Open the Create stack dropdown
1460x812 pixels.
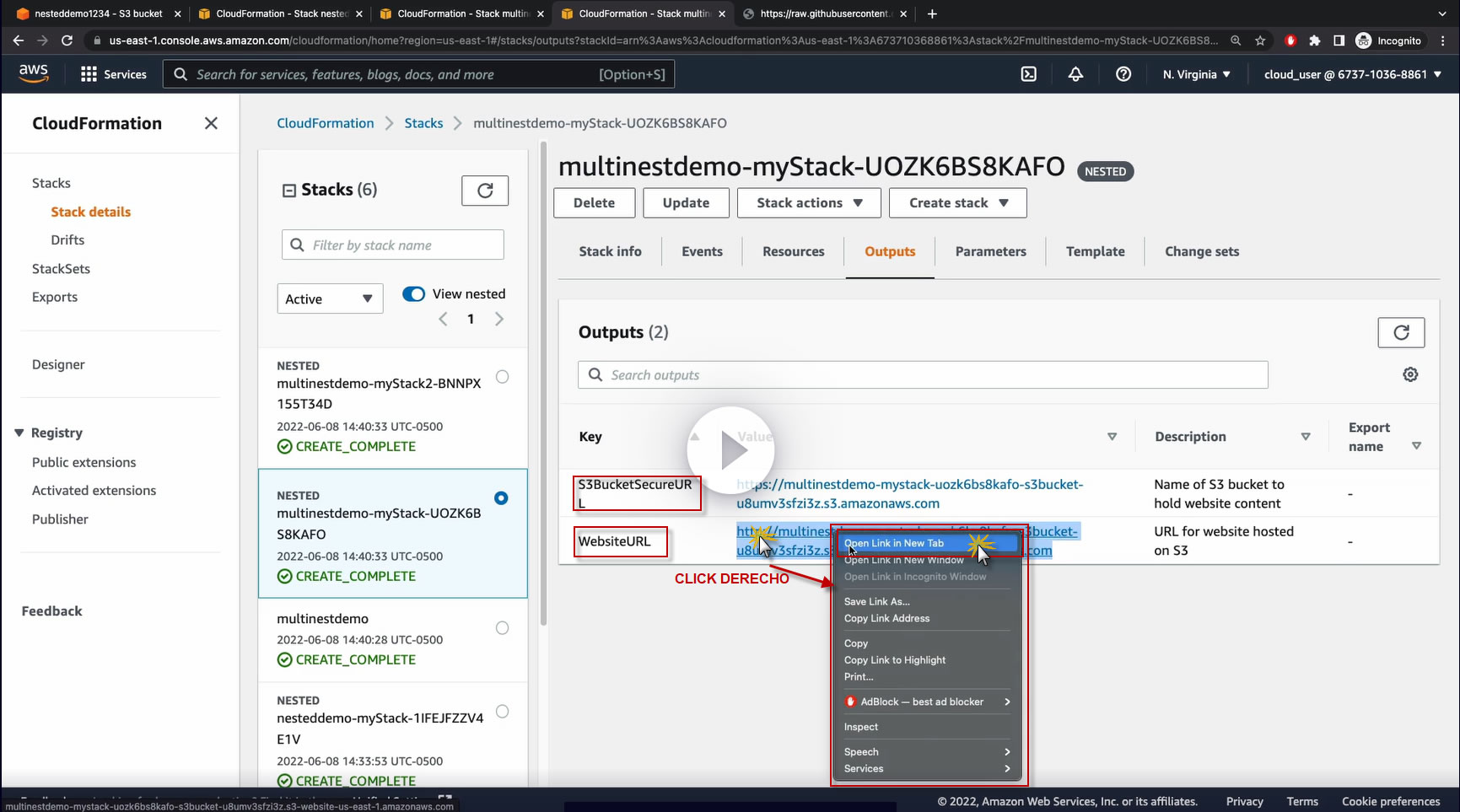pyautogui.click(x=958, y=202)
